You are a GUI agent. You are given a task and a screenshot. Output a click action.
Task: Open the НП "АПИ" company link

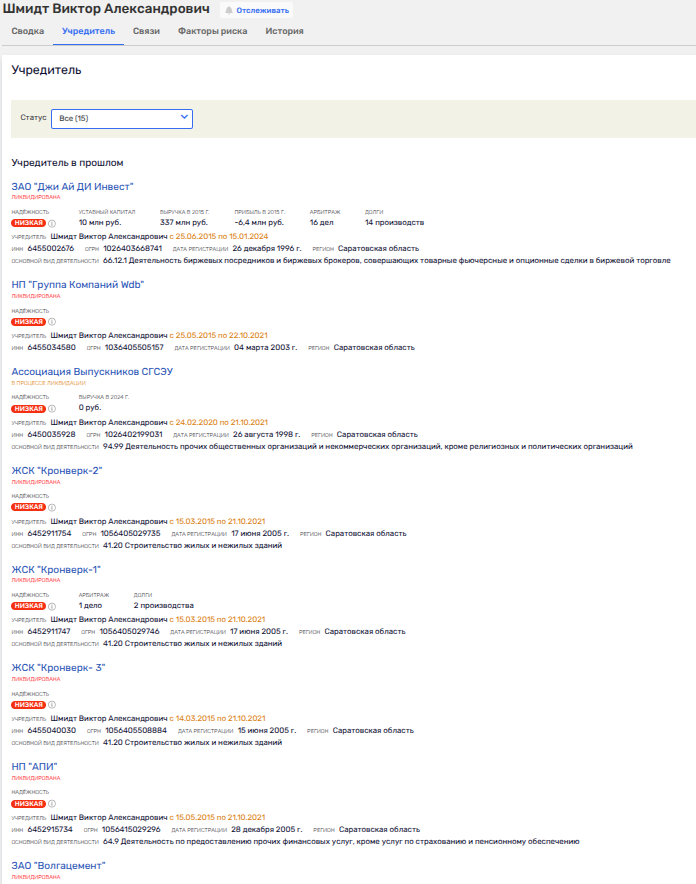click(x=34, y=766)
